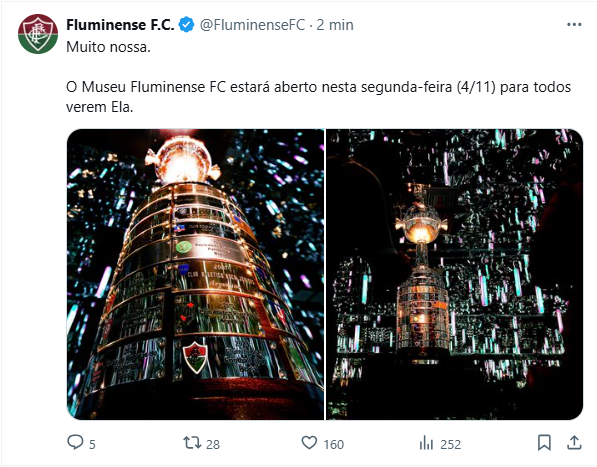Image resolution: width=597 pixels, height=467 pixels.
Task: Click the reply count 5
Action: pos(92,444)
